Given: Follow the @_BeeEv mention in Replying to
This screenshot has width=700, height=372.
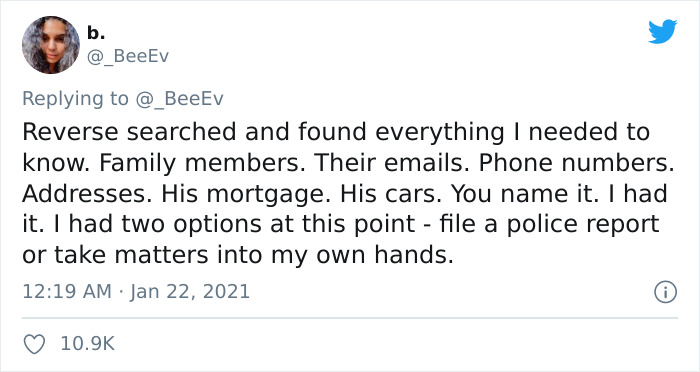Looking at the screenshot, I should pos(179,98).
